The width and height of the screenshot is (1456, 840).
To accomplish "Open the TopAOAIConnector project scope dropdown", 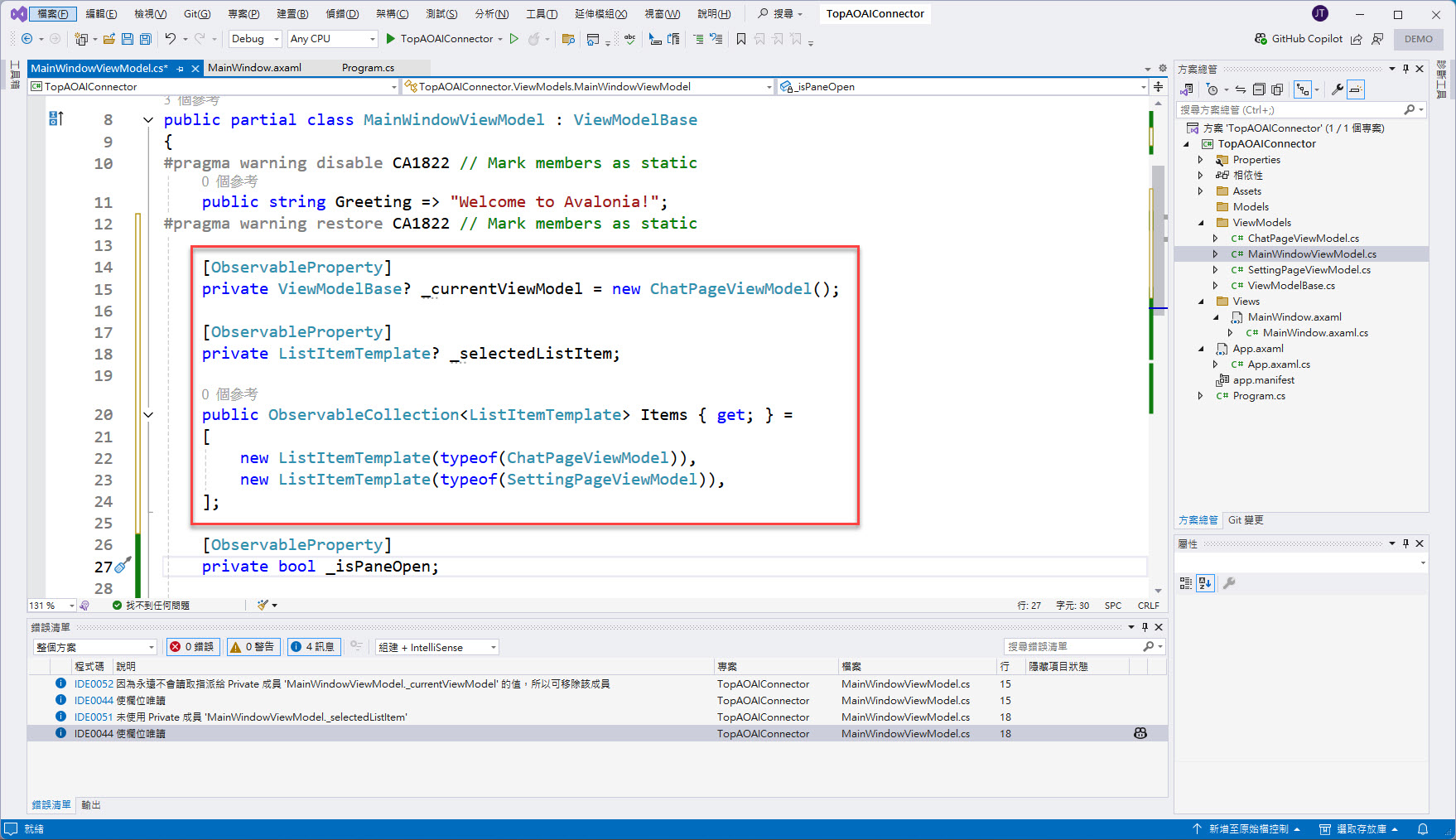I will coord(214,86).
